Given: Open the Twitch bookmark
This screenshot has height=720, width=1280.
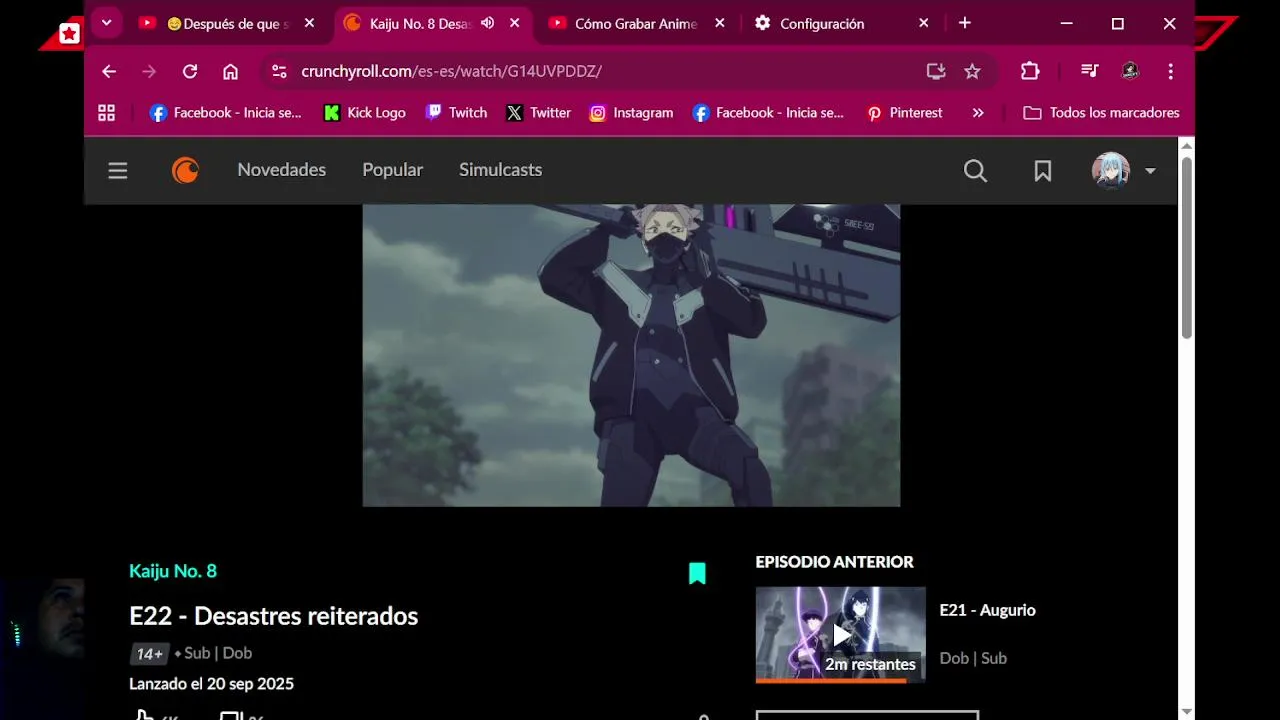Looking at the screenshot, I should coord(456,113).
